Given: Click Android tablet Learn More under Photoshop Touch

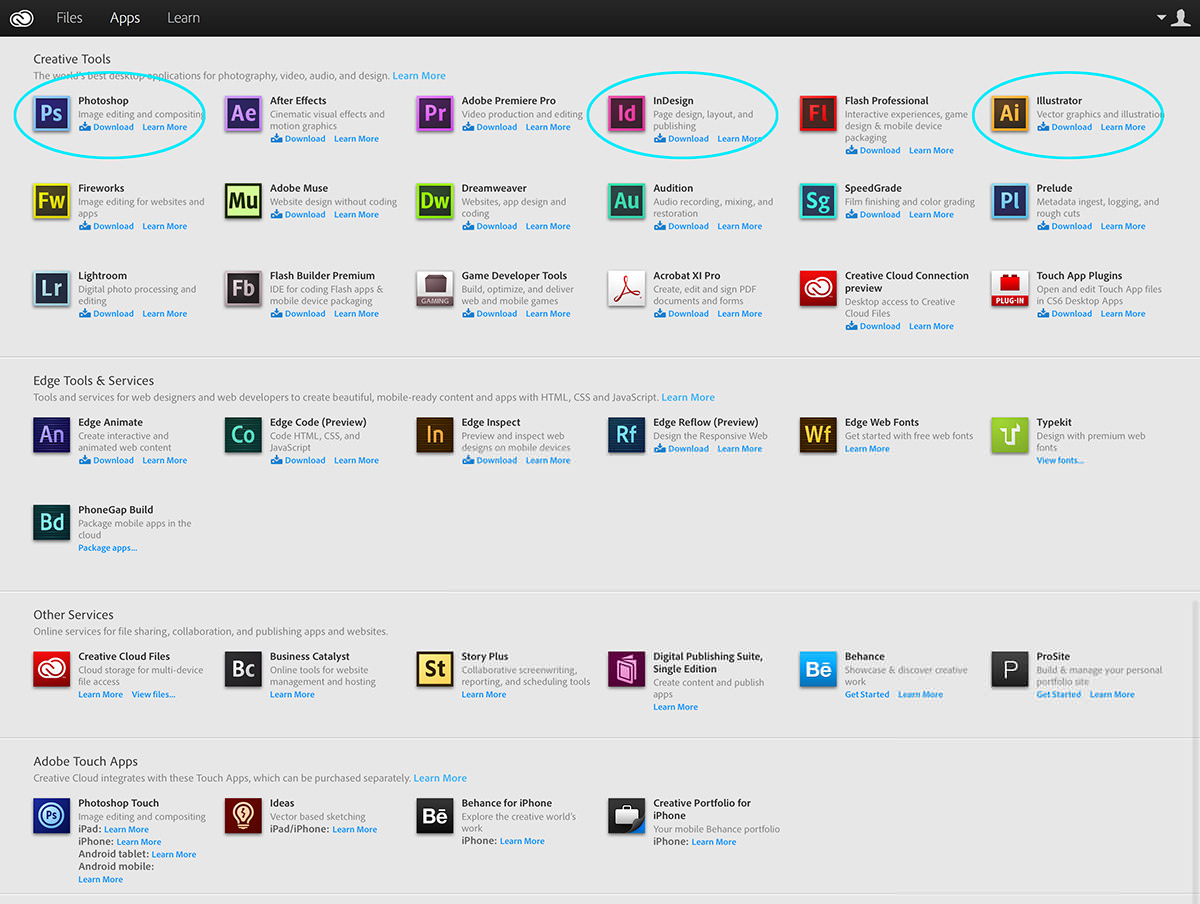Looking at the screenshot, I should [174, 854].
